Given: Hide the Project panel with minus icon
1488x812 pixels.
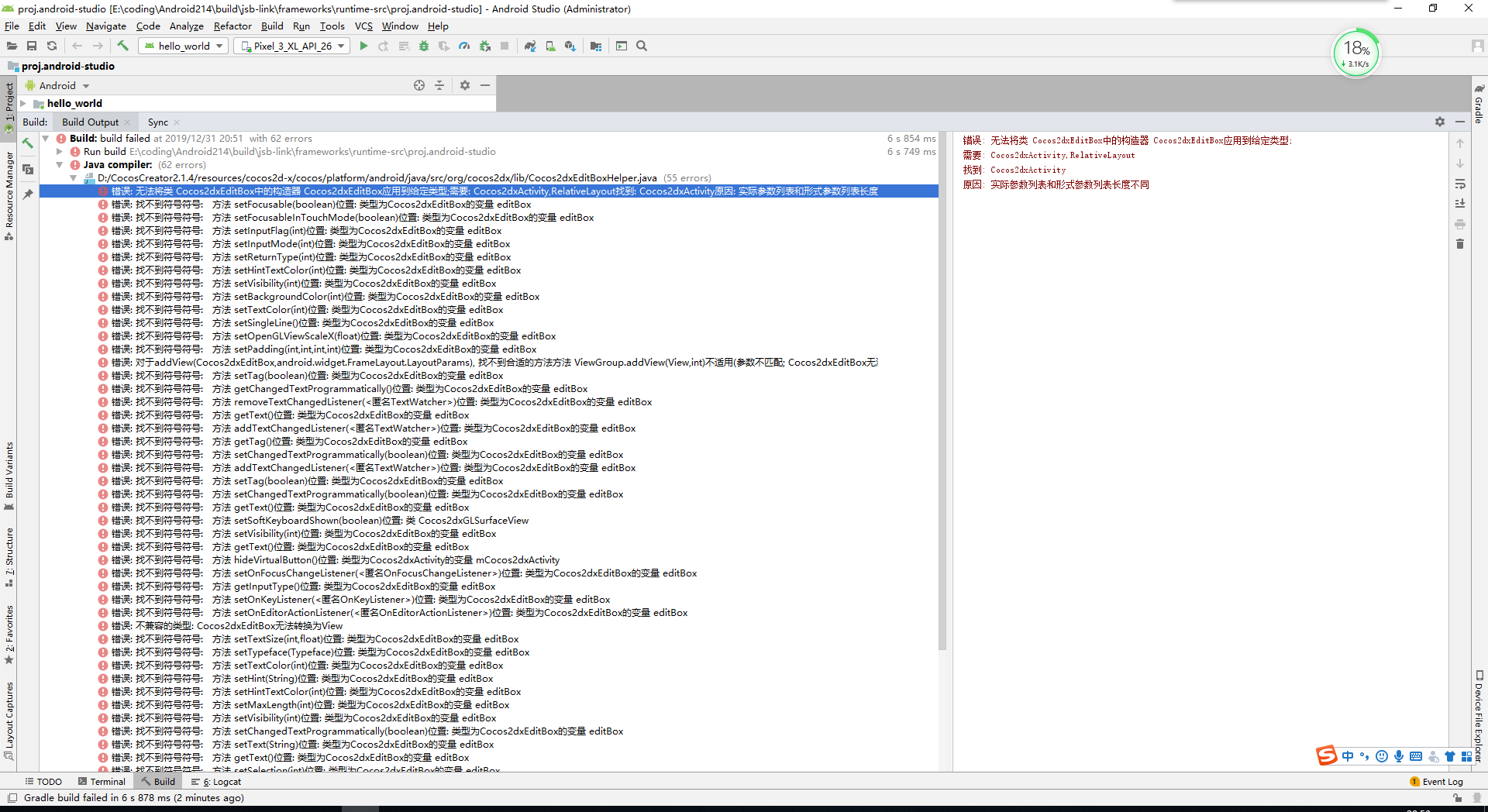Looking at the screenshot, I should (485, 85).
